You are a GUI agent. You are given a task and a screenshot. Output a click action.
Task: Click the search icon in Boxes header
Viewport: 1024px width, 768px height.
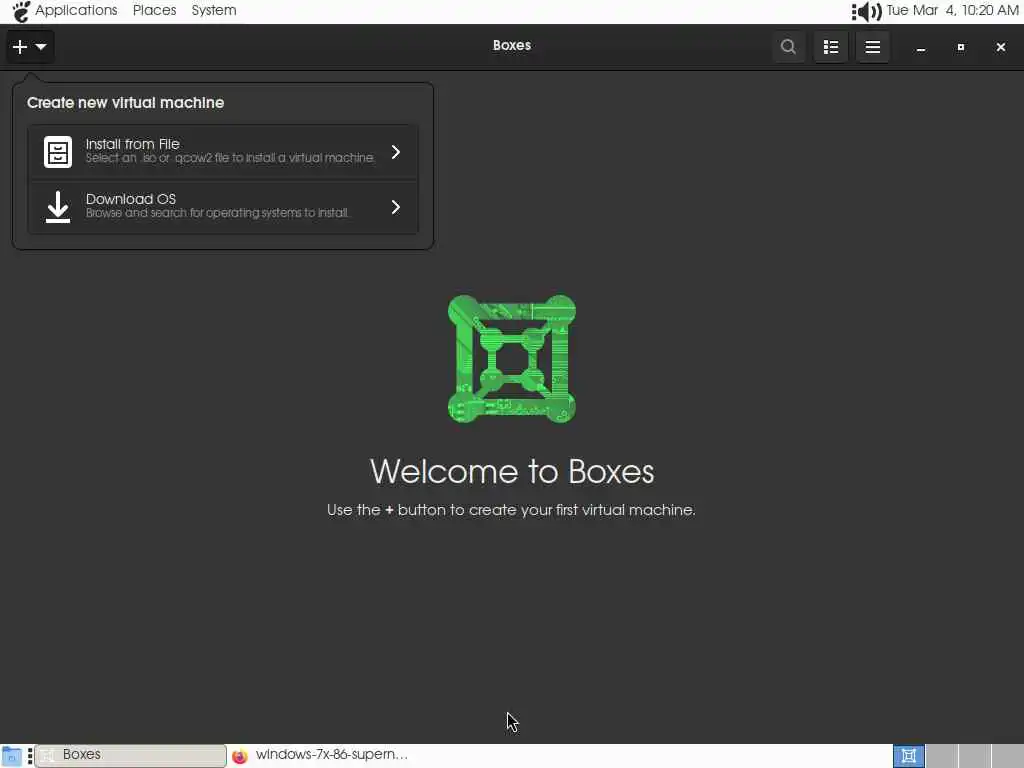(788, 47)
